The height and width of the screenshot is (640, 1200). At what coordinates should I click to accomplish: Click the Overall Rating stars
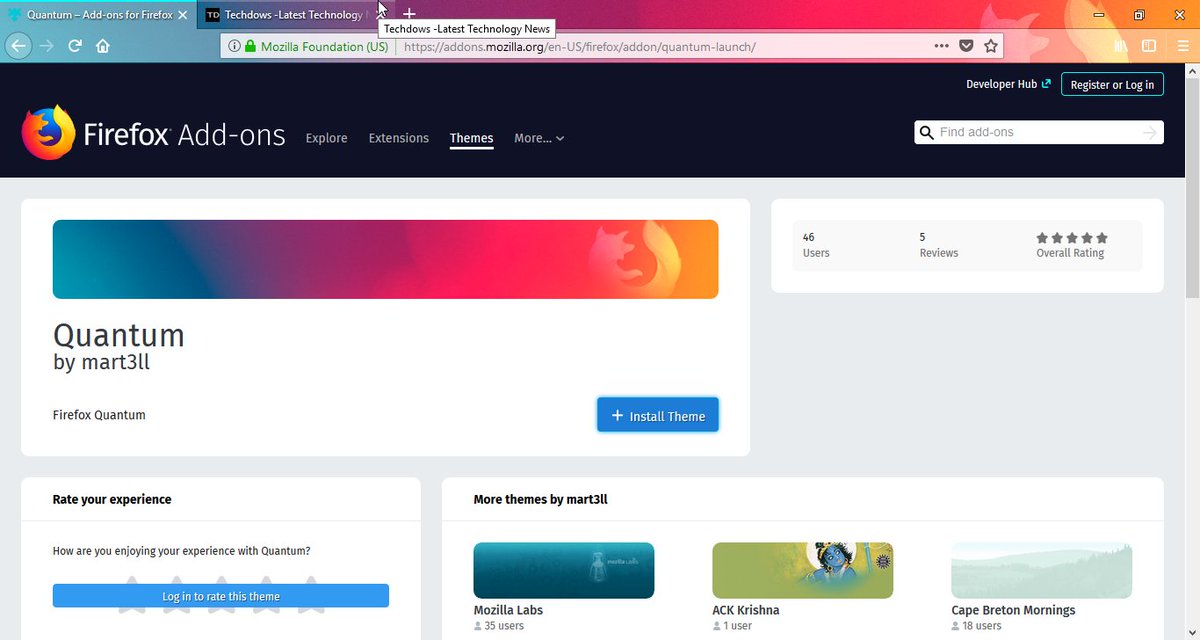(x=1072, y=238)
